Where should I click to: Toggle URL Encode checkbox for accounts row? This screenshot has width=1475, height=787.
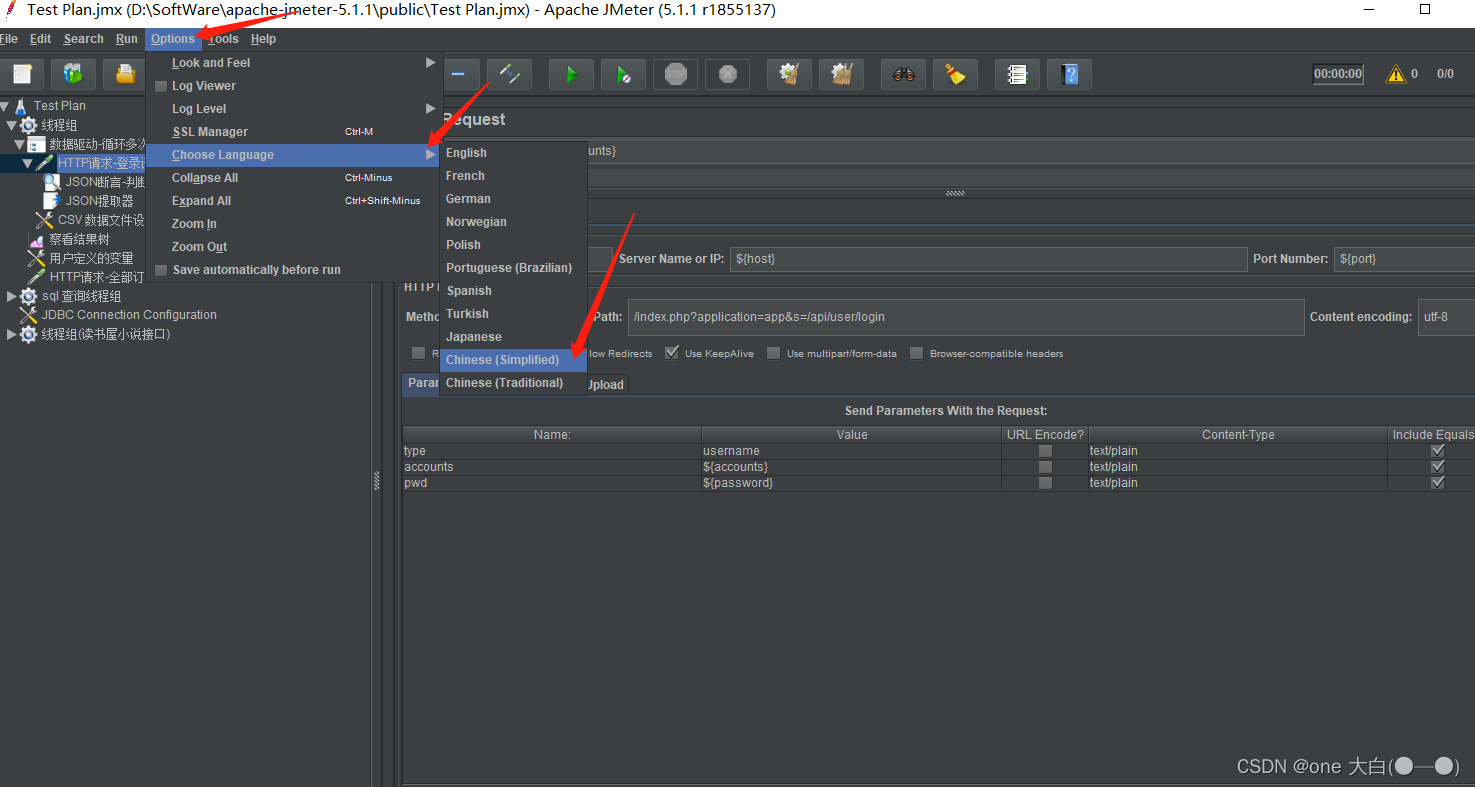coord(1045,467)
